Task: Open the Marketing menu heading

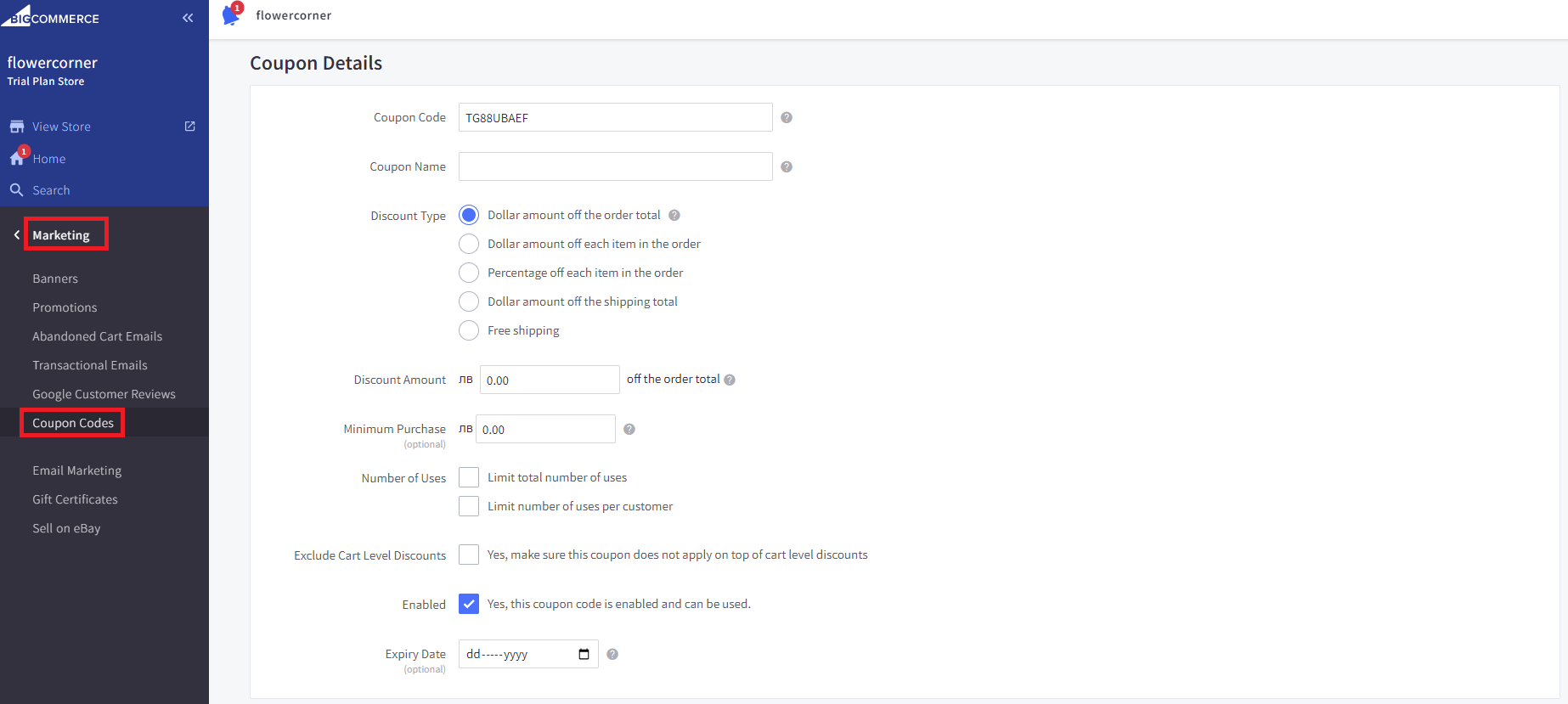Action: click(61, 235)
